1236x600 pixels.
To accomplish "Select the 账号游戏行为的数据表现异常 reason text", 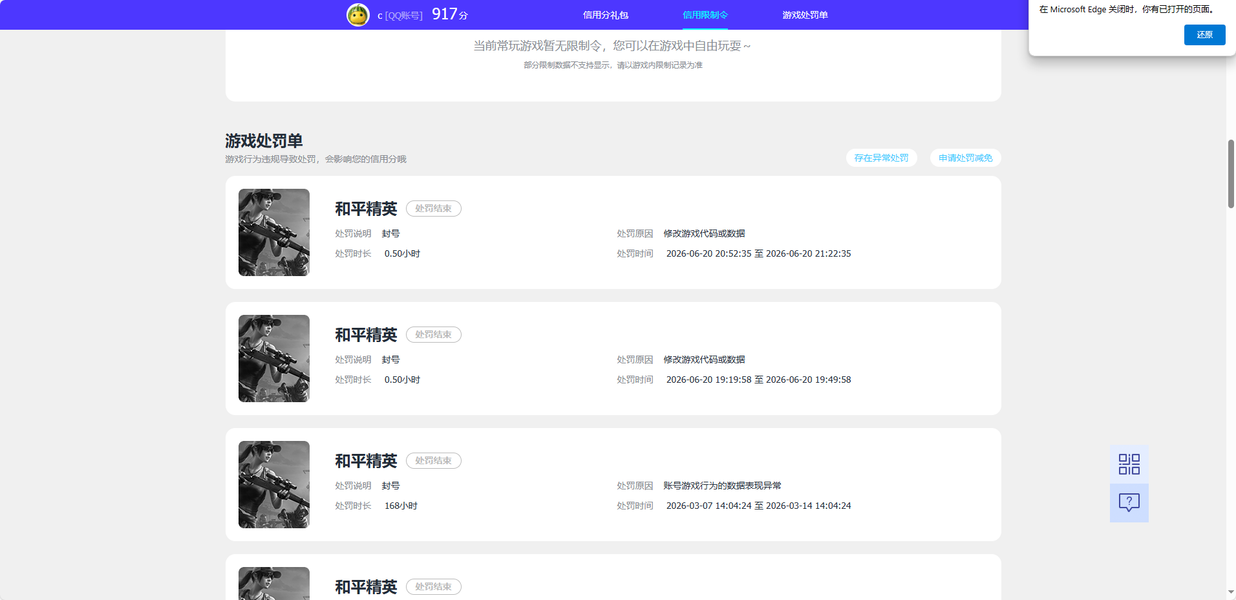I will [x=722, y=486].
